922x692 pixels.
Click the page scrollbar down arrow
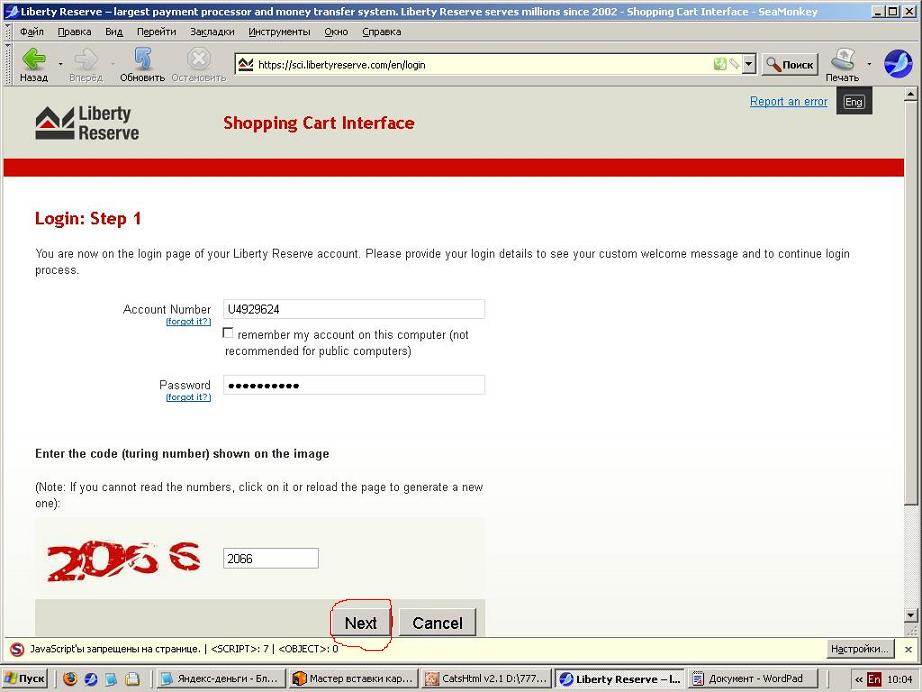[x=911, y=616]
